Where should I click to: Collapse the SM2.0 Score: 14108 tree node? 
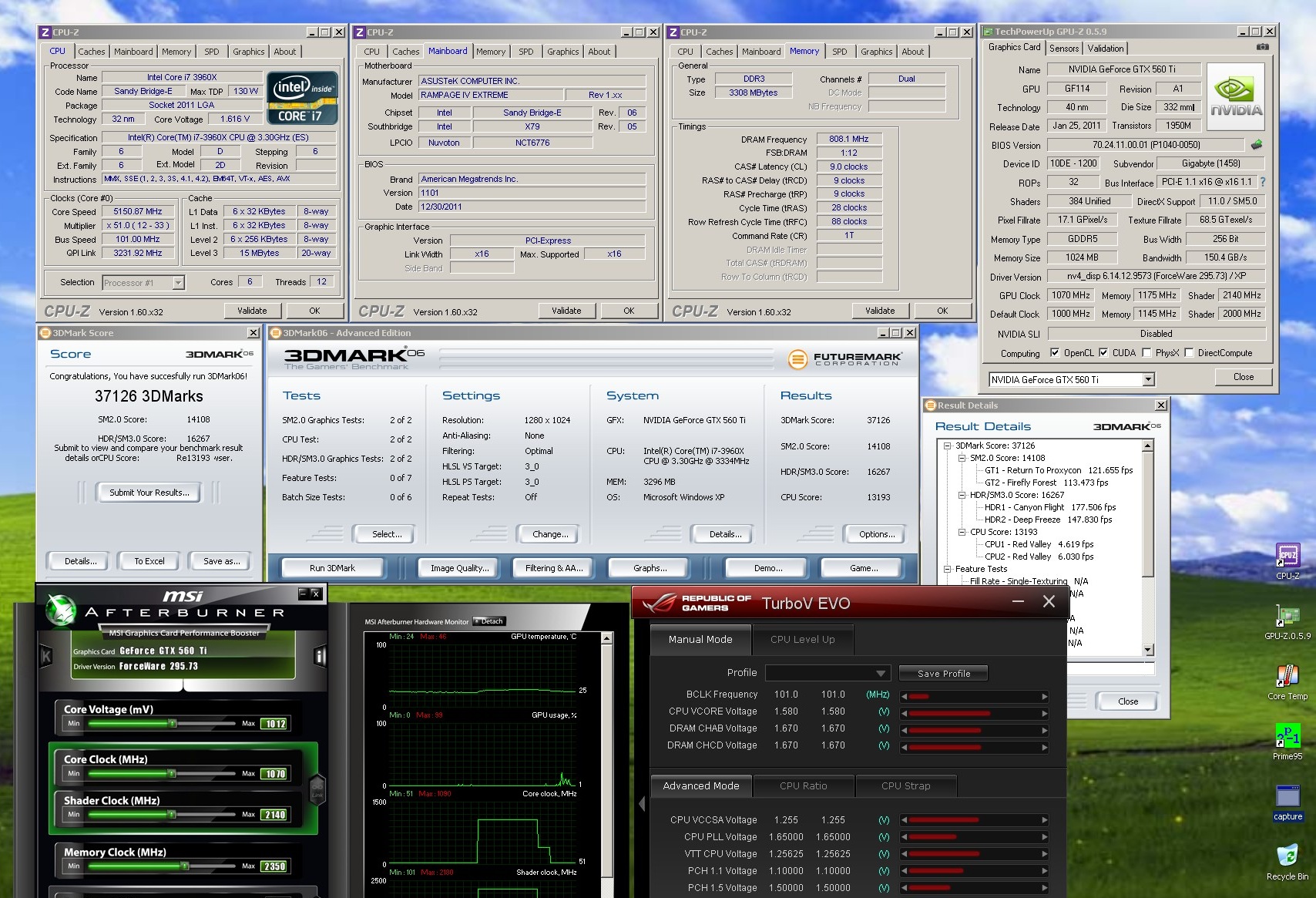pos(962,458)
